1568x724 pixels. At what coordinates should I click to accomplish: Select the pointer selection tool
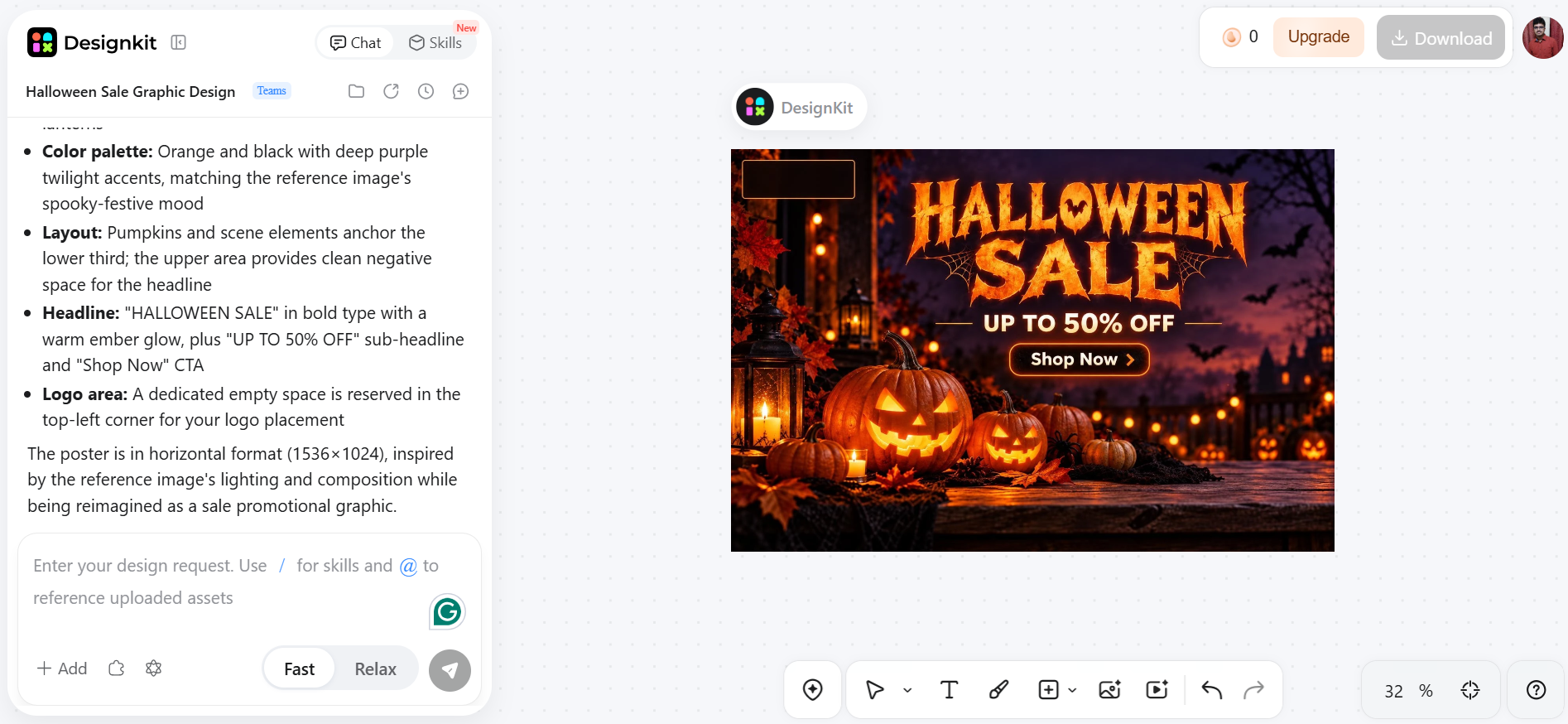pyautogui.click(x=875, y=690)
